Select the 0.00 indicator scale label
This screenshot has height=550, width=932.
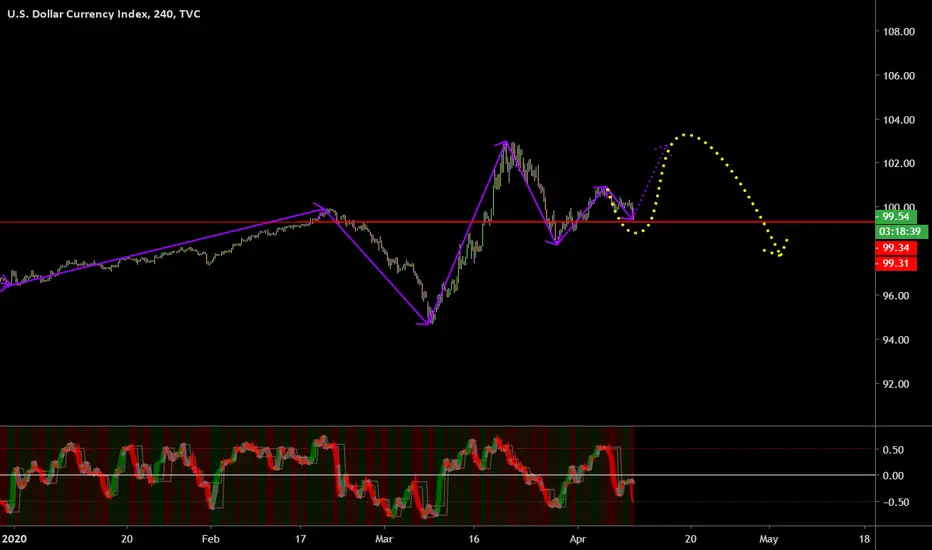tap(893, 476)
